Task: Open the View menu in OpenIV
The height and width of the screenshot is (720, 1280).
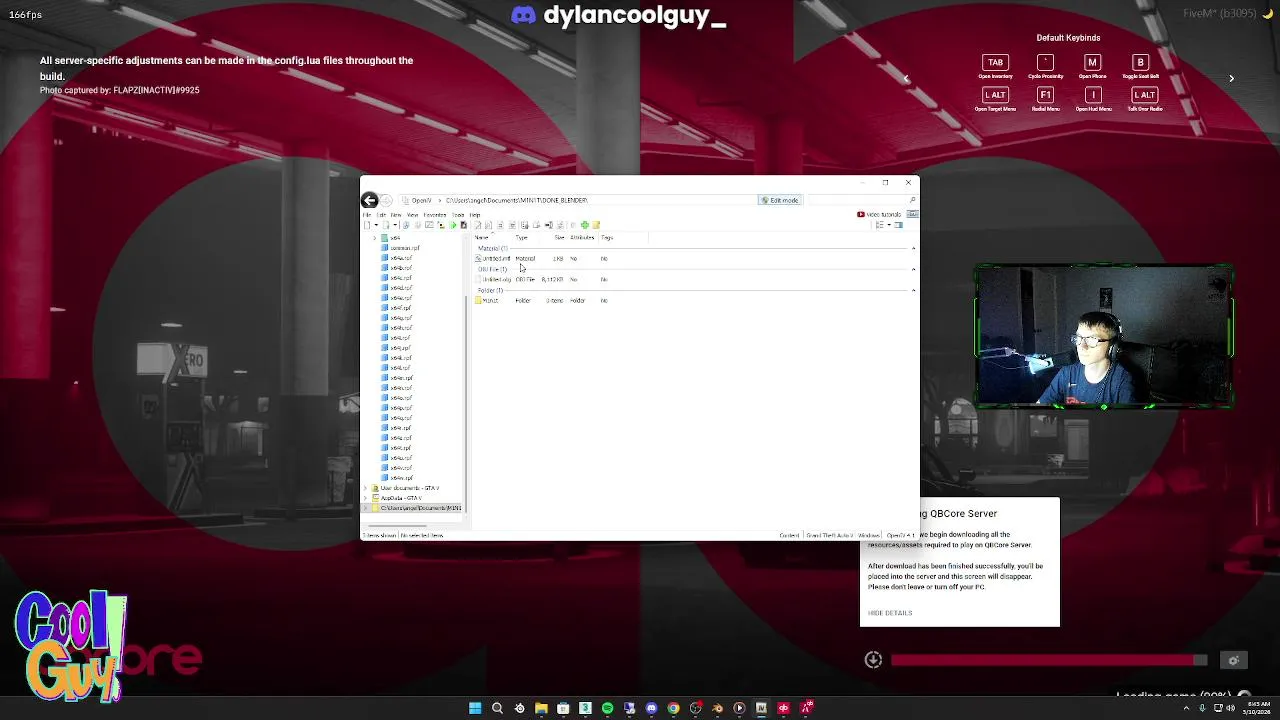Action: click(x=412, y=215)
